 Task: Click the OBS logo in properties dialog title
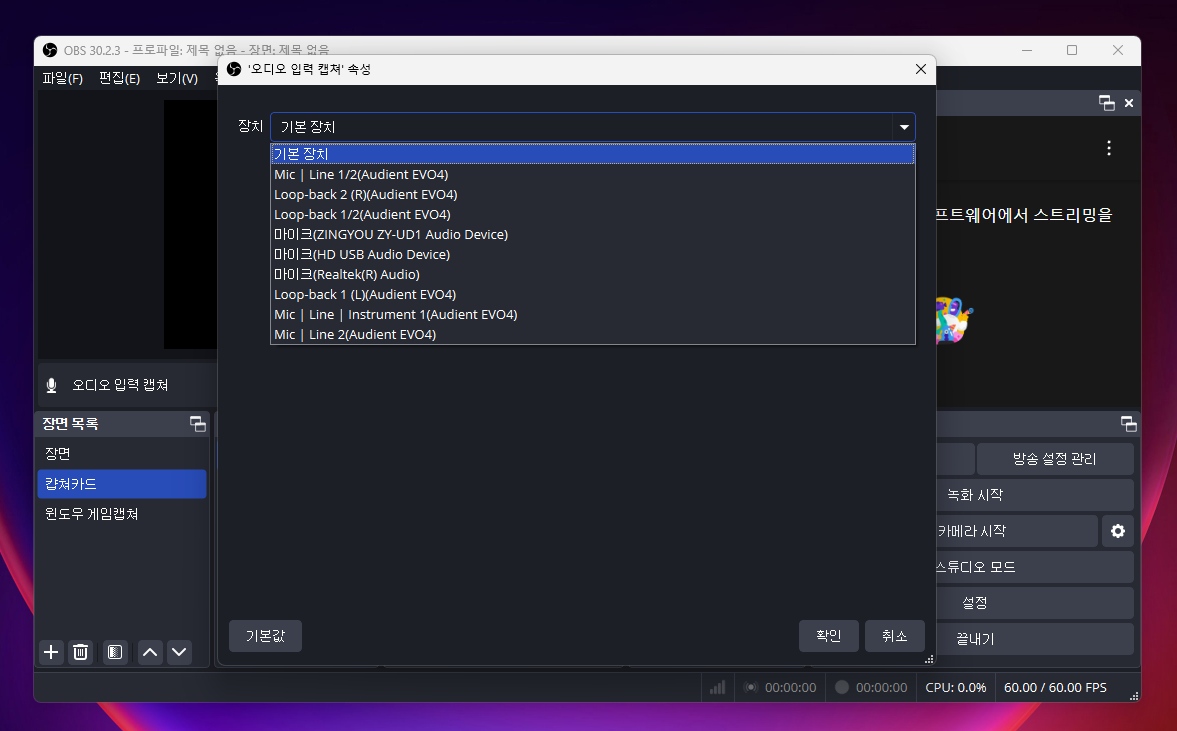pyautogui.click(x=234, y=69)
